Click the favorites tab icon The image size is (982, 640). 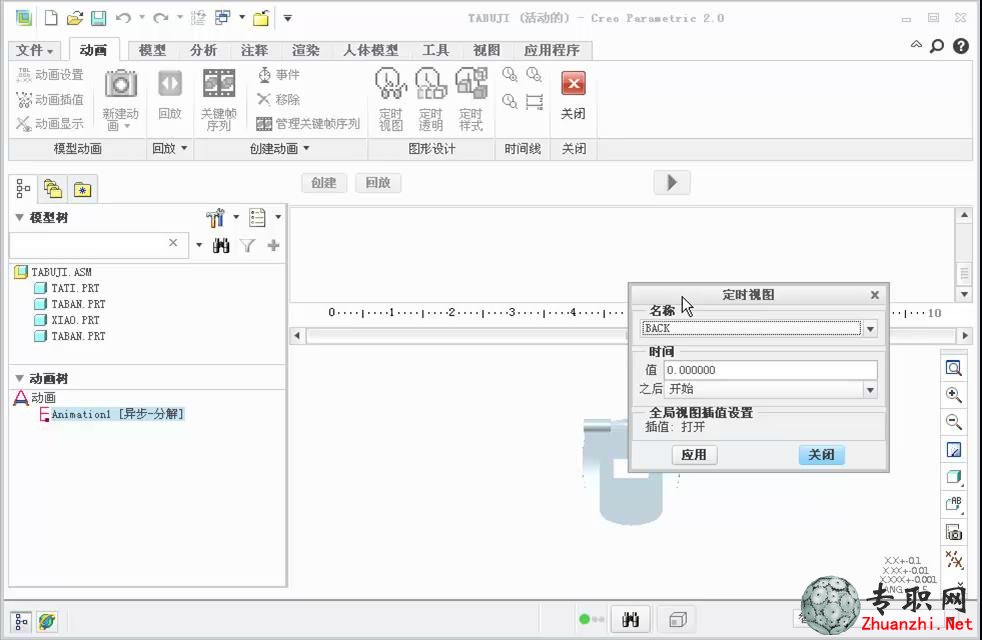83,189
